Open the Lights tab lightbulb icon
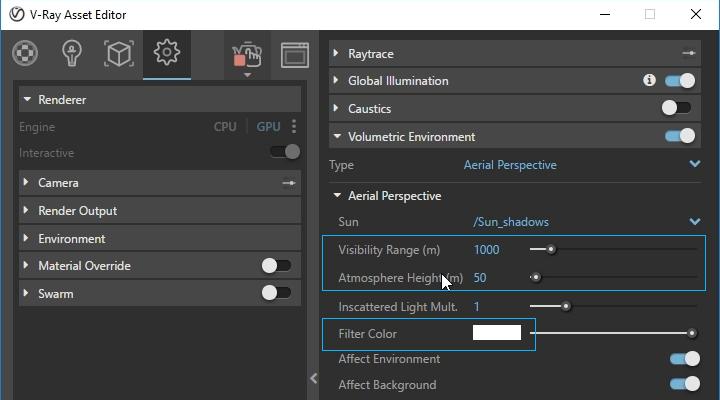Image resolution: width=720 pixels, height=400 pixels. click(71, 52)
